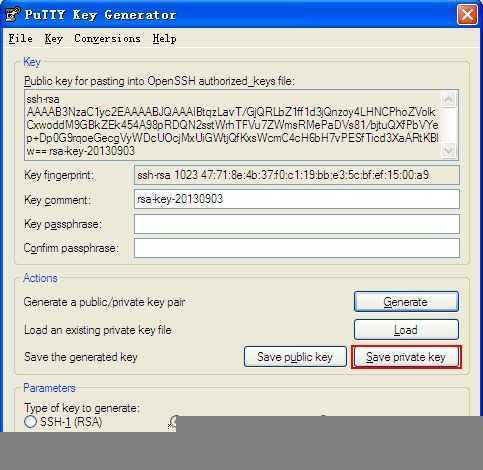
Task: Click 'Save the generated key' text
Action: coord(81,357)
